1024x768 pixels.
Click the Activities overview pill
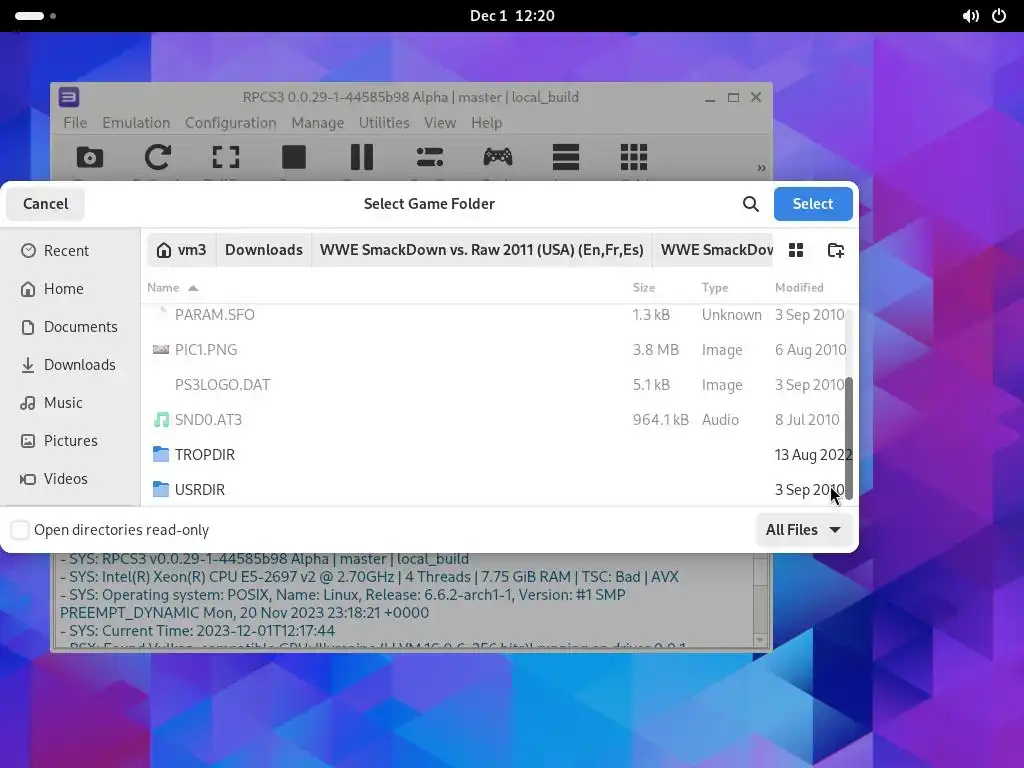point(29,16)
